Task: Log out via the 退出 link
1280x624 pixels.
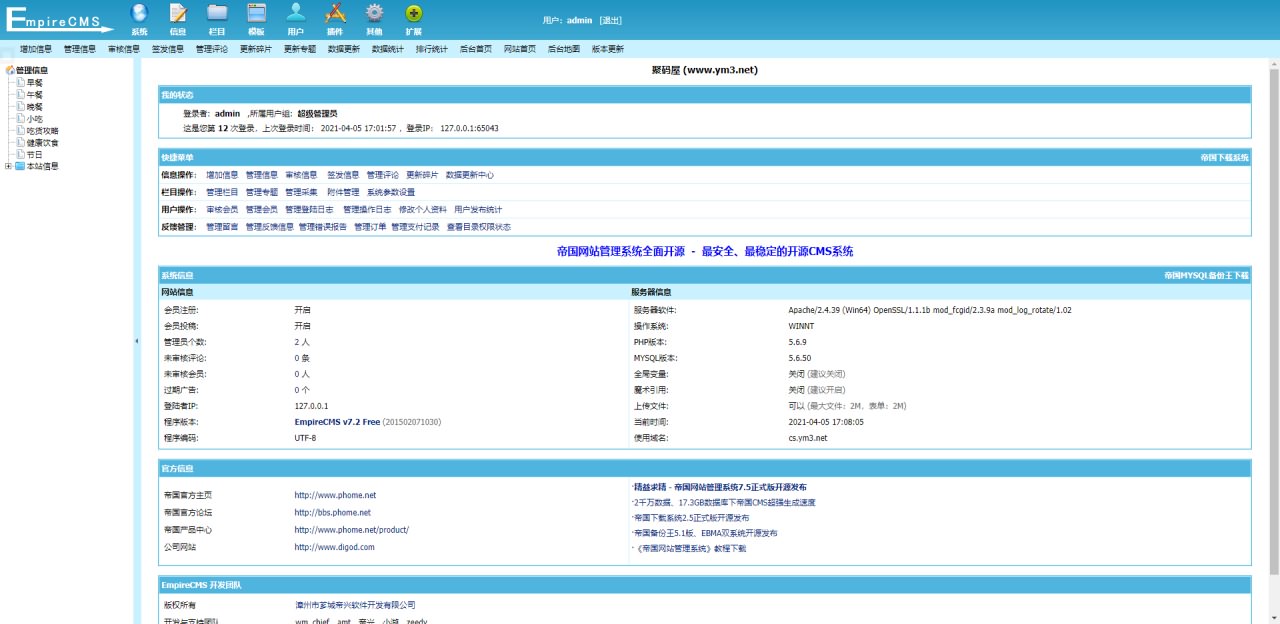Action: click(x=611, y=20)
